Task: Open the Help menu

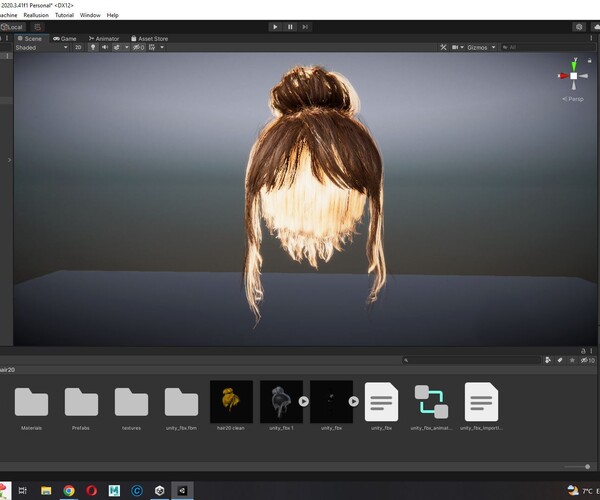Action: point(112,15)
